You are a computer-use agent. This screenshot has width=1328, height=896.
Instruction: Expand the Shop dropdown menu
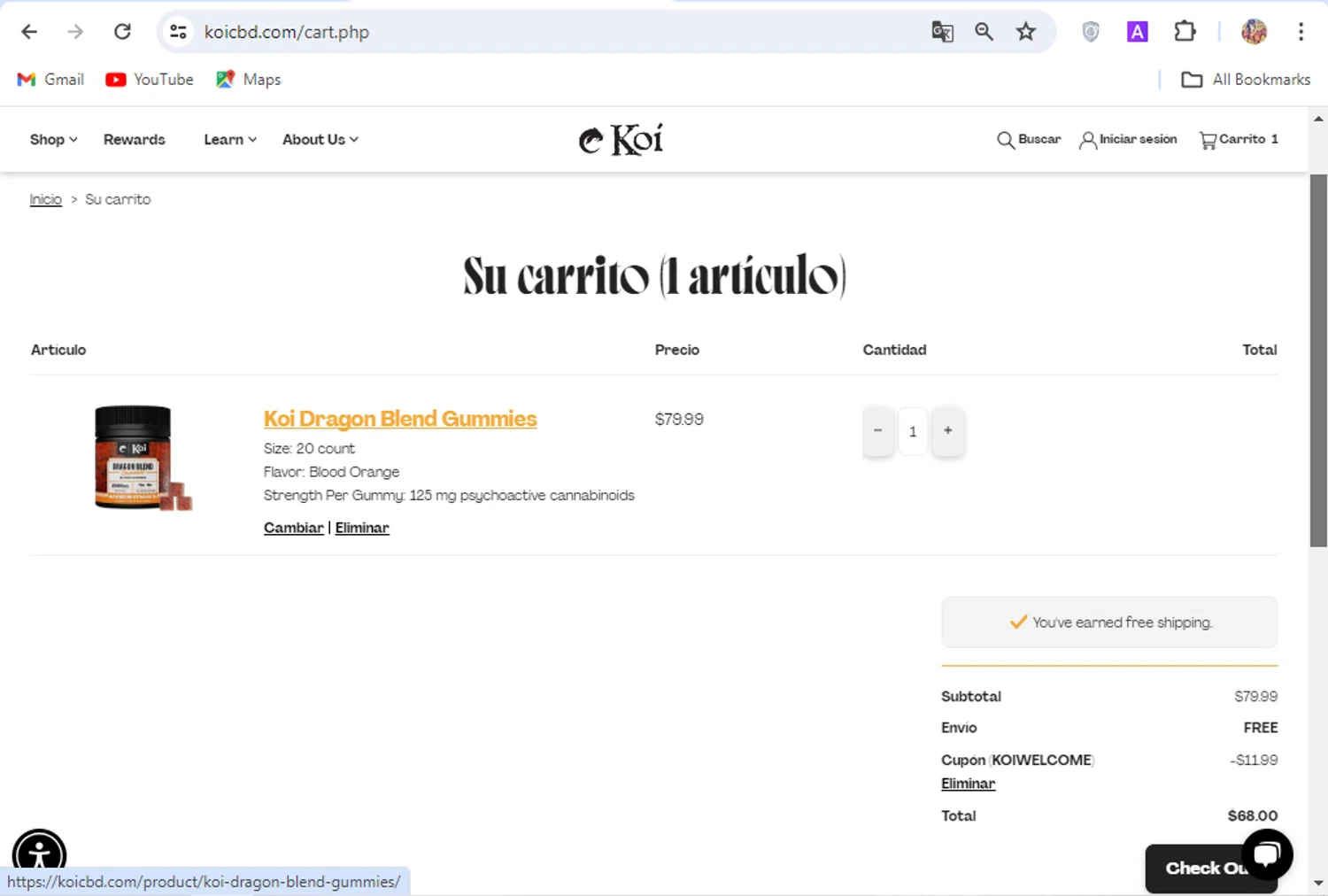tap(53, 140)
